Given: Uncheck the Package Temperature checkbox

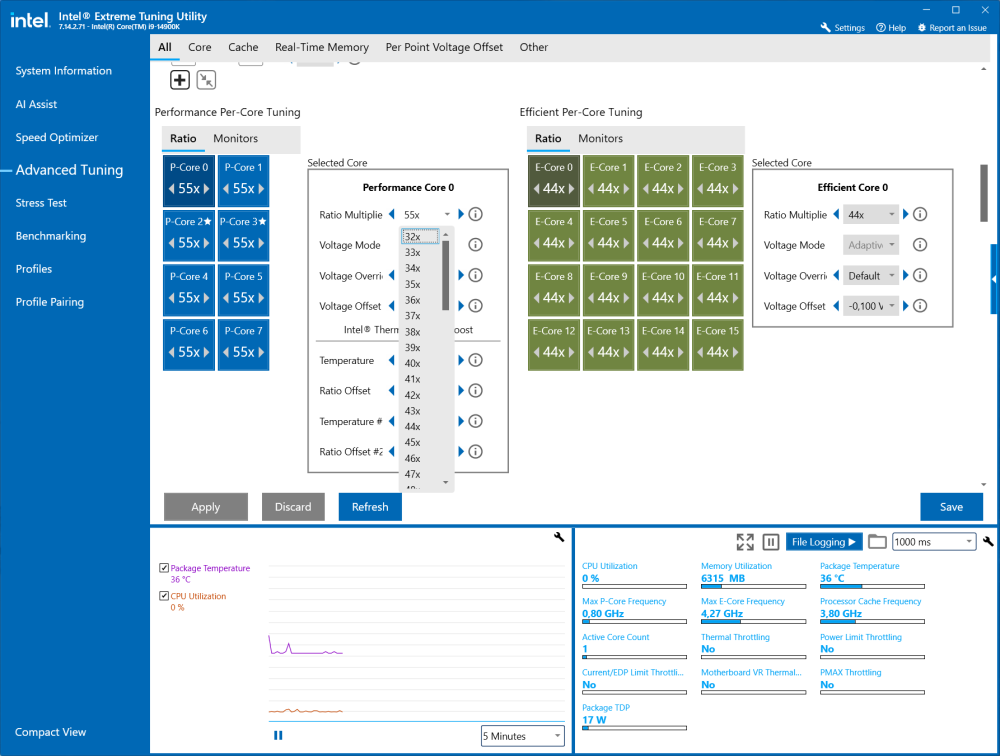Looking at the screenshot, I should pos(164,568).
